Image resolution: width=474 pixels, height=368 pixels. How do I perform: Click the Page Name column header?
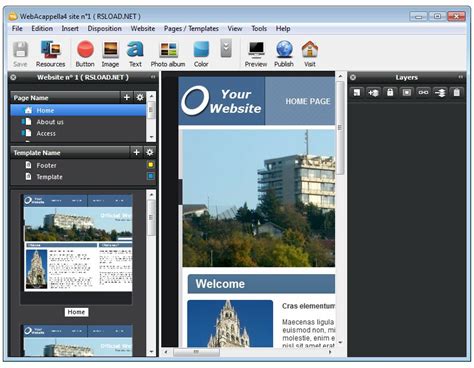(x=65, y=97)
